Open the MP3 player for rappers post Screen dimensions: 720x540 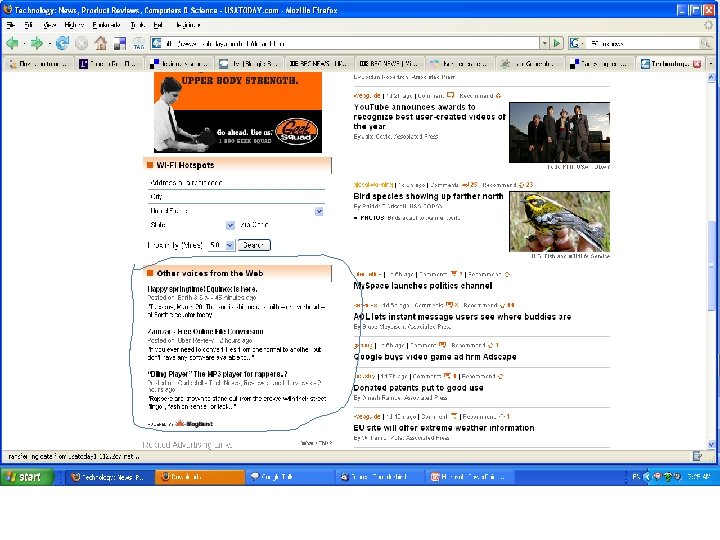click(217, 374)
